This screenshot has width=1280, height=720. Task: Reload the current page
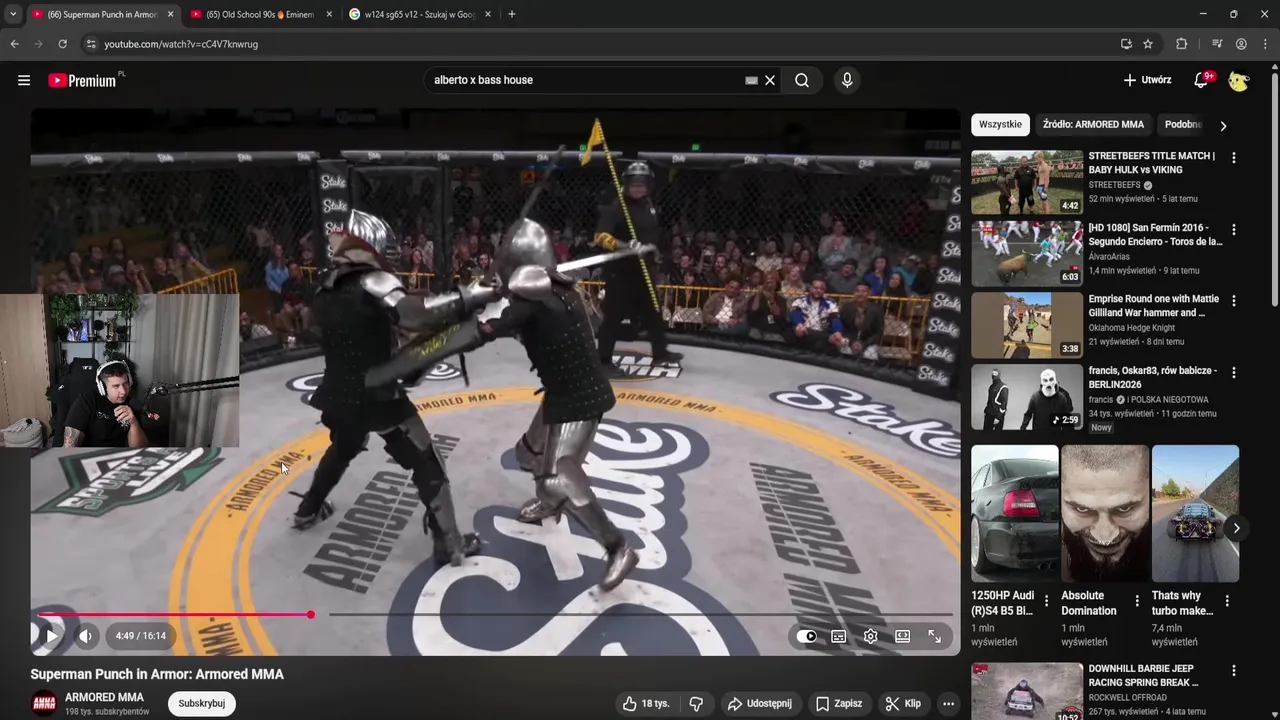pyautogui.click(x=62, y=44)
